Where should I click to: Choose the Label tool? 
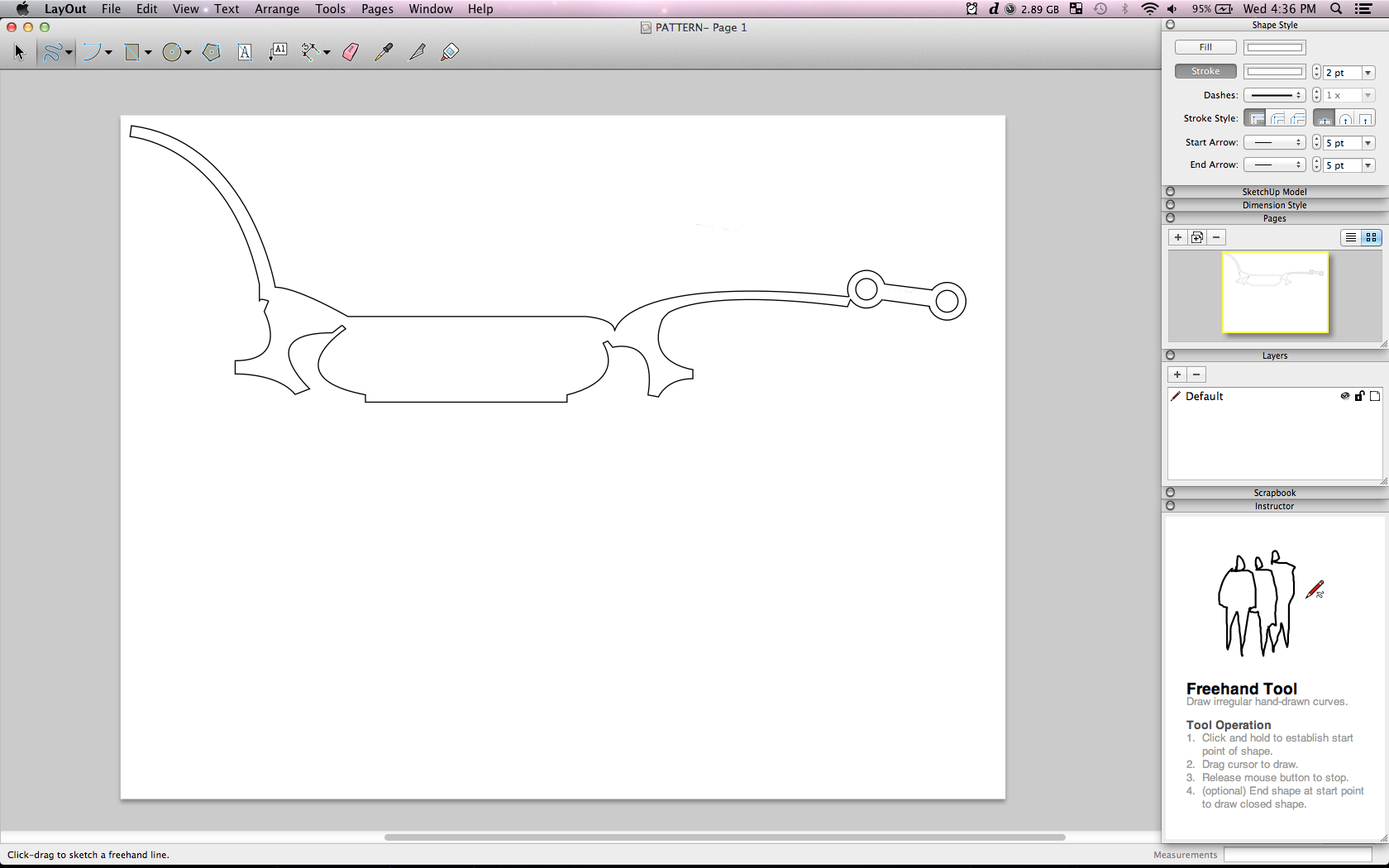coord(278,52)
